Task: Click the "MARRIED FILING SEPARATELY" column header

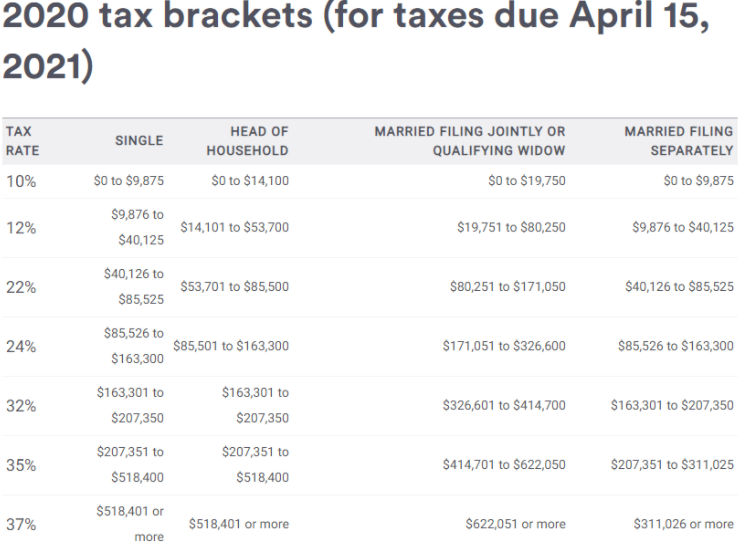Action: [x=678, y=141]
